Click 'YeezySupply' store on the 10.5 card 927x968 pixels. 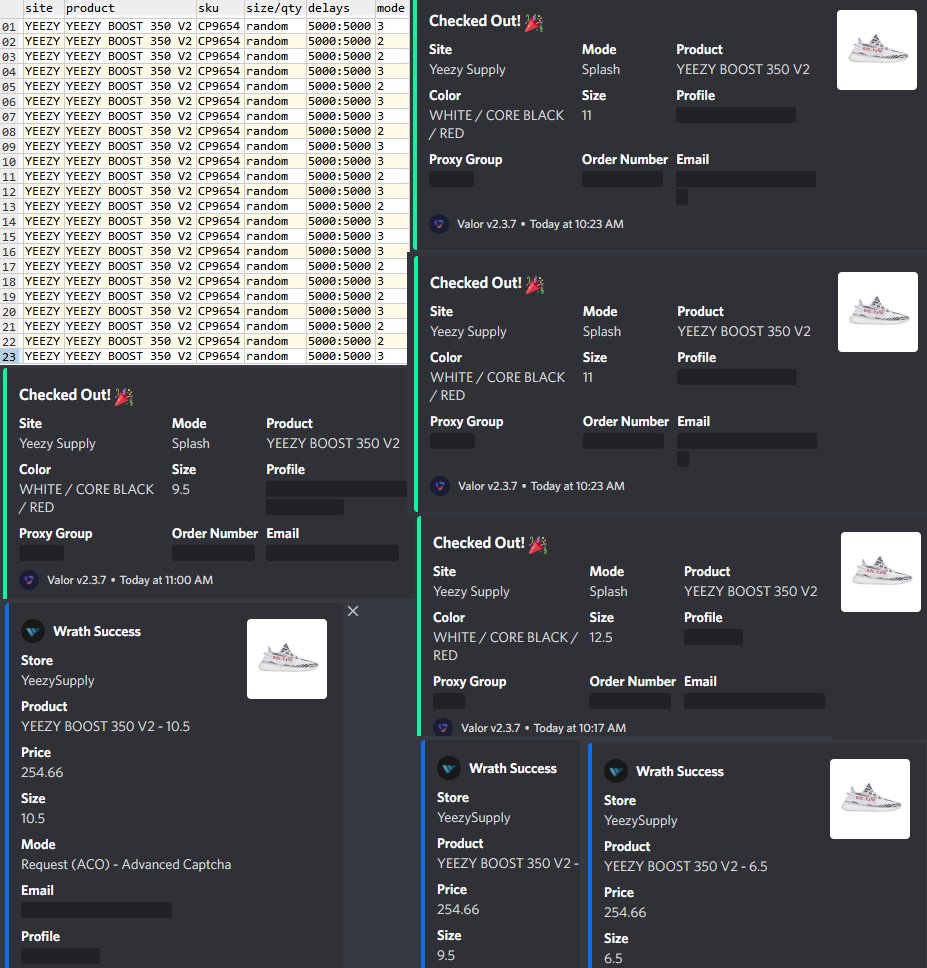coord(57,680)
